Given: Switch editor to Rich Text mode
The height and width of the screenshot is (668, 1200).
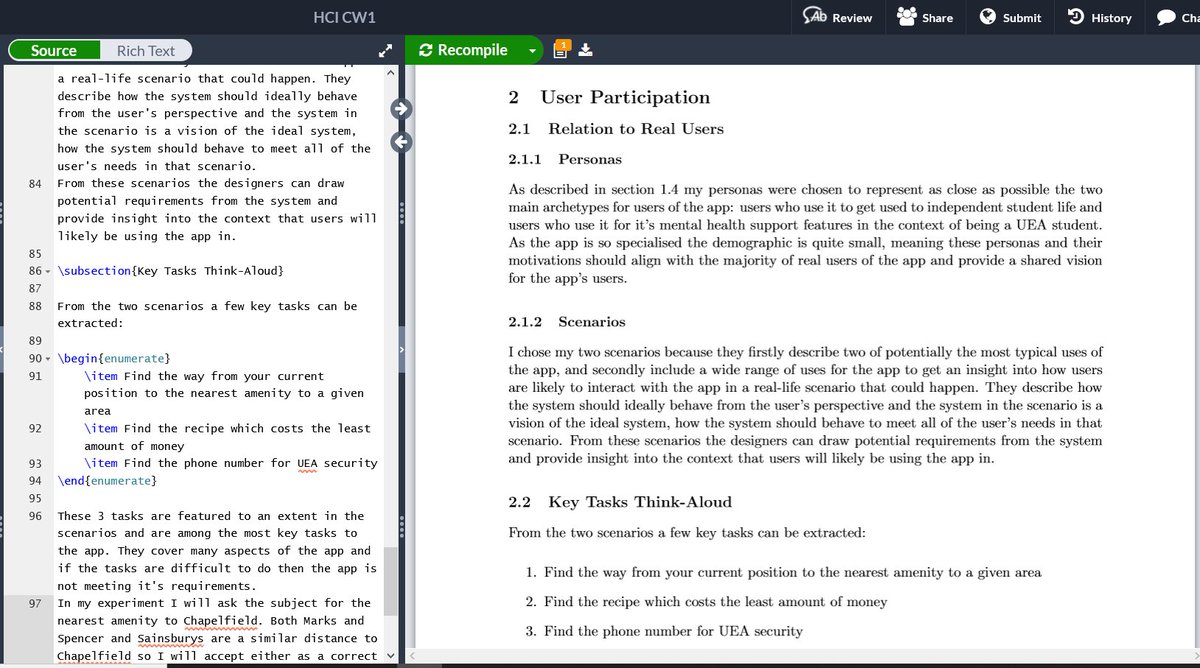Looking at the screenshot, I should pos(146,50).
